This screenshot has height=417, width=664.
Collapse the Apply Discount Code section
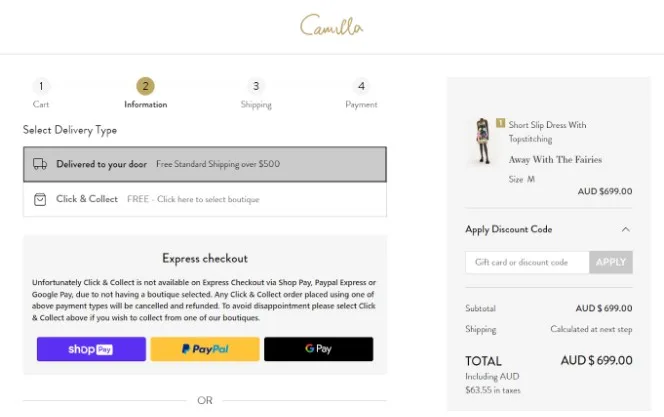point(626,229)
